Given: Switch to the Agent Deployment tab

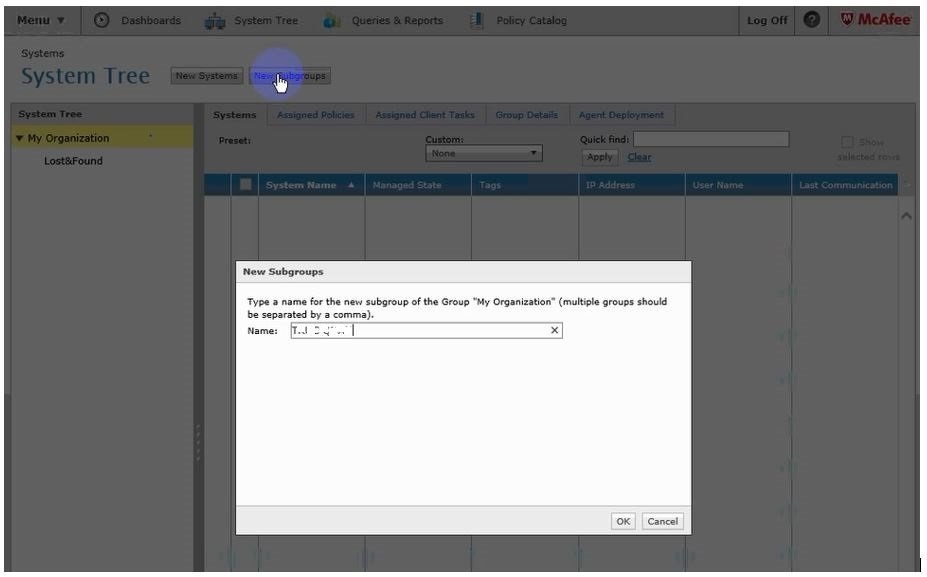Looking at the screenshot, I should [x=621, y=115].
